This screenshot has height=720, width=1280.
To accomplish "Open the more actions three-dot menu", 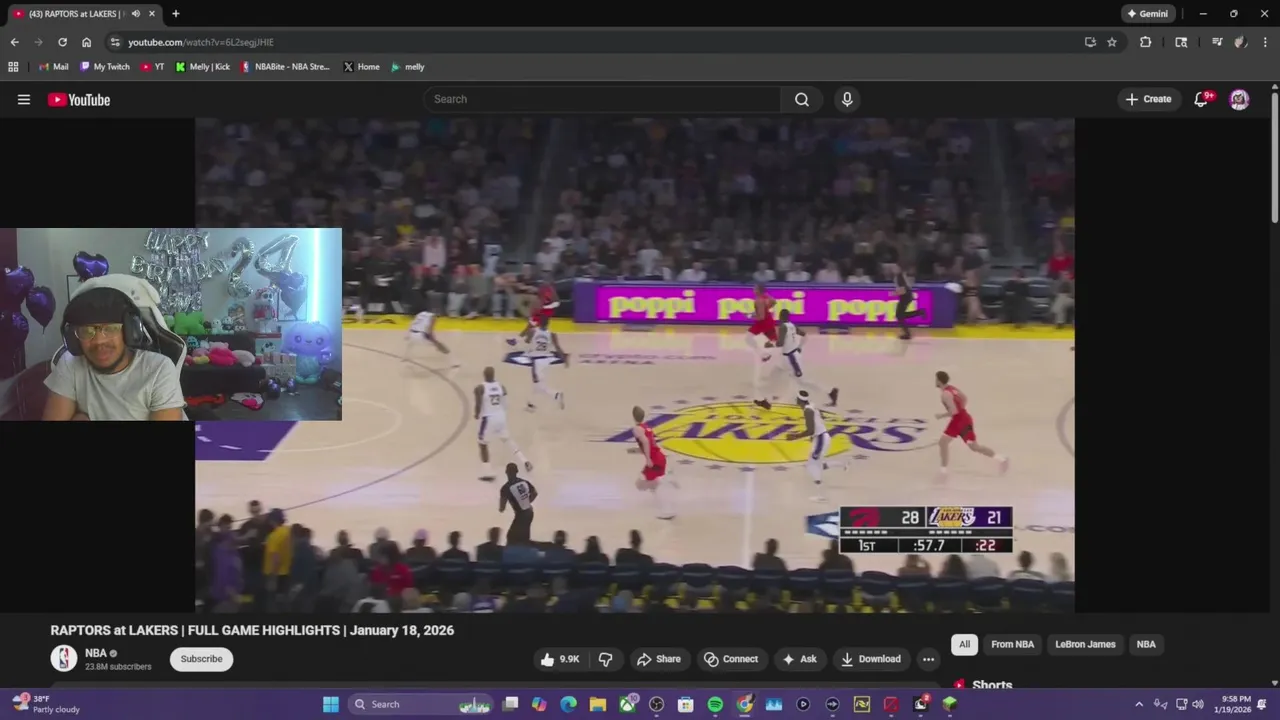I will click(928, 659).
